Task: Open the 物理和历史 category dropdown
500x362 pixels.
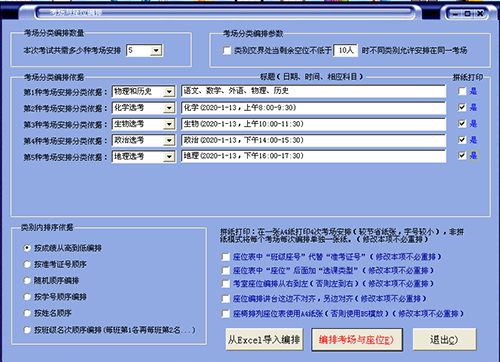Action: coord(169,91)
